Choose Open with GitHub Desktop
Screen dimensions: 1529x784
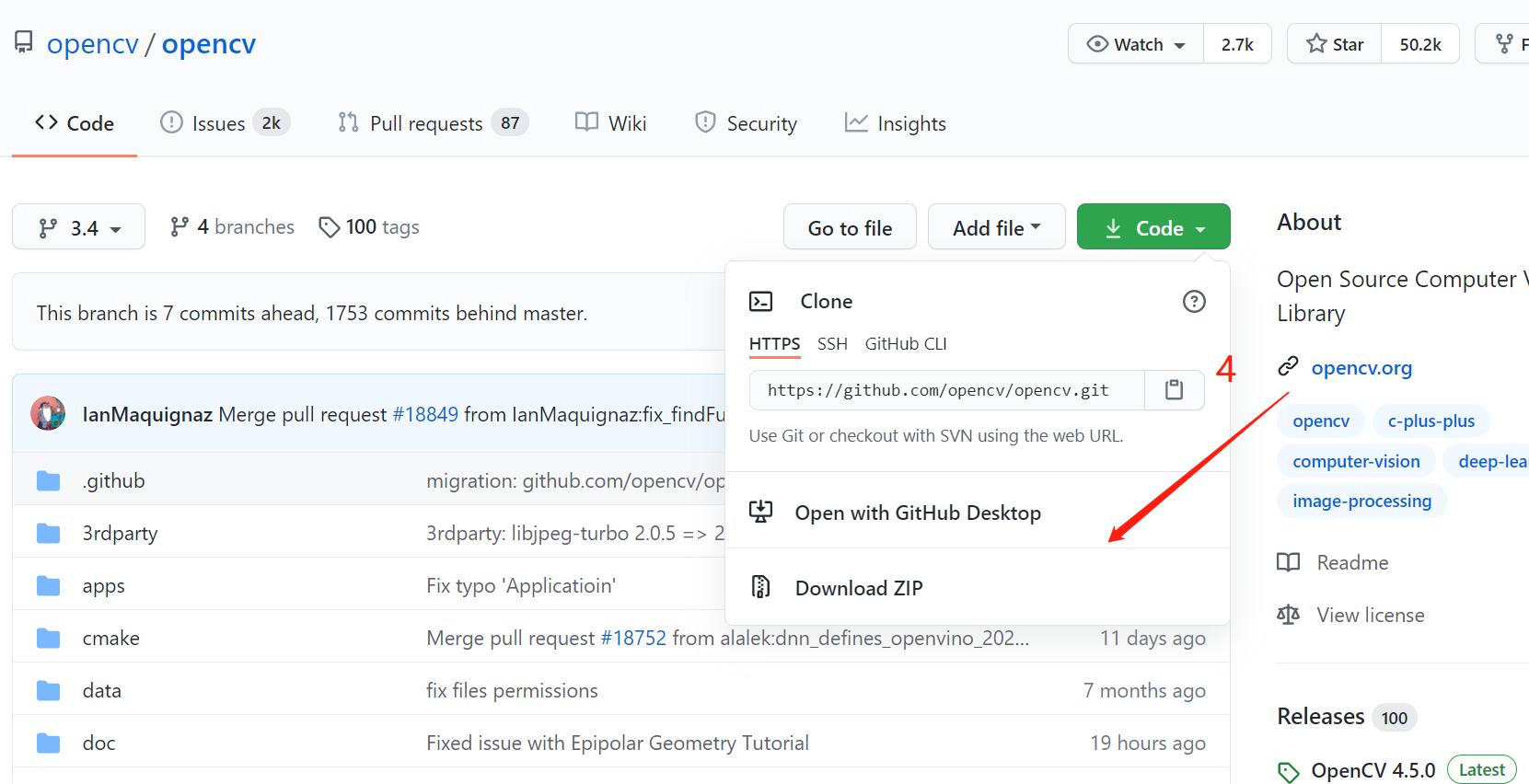click(978, 512)
